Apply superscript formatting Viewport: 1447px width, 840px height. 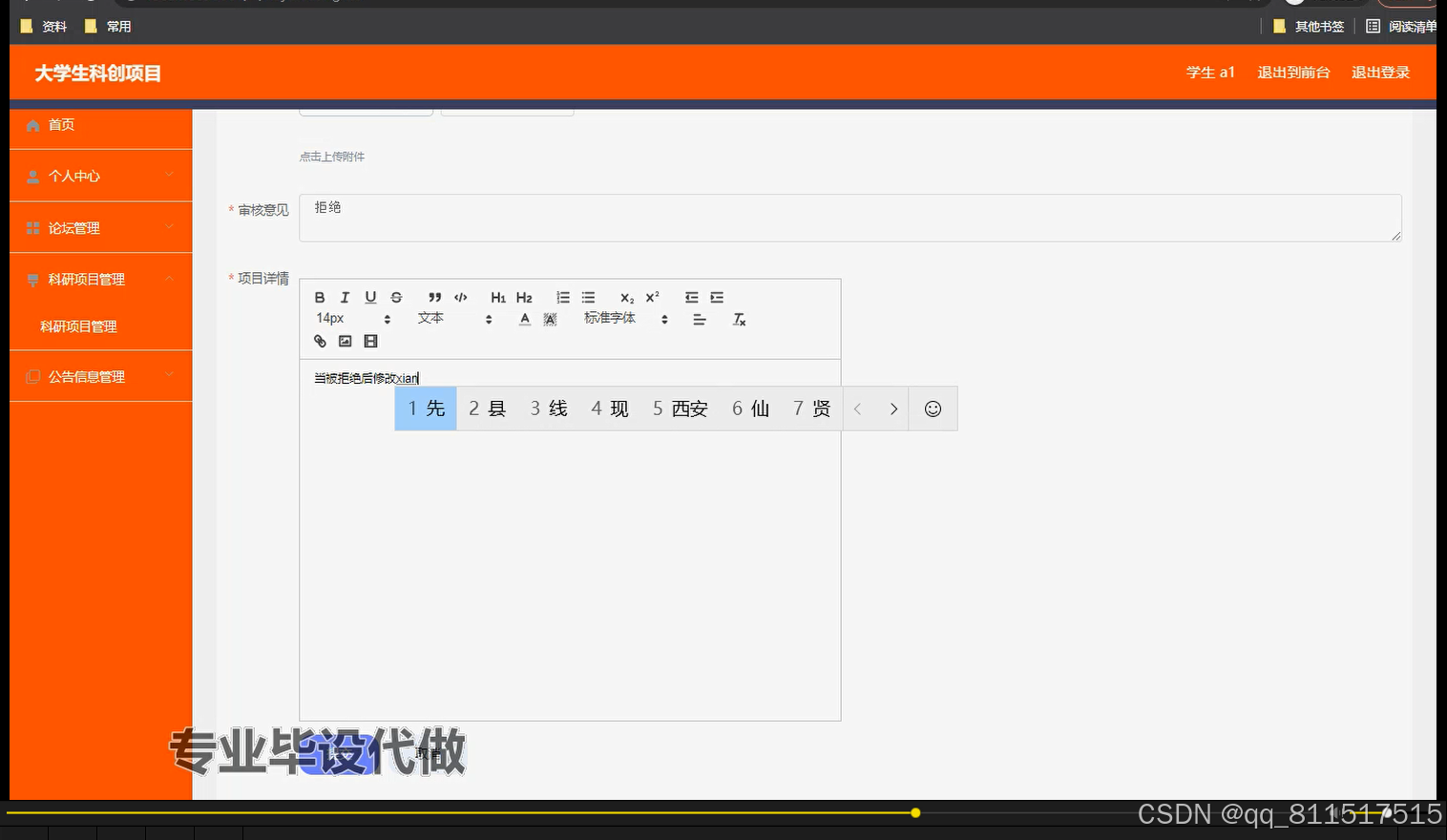coord(653,298)
